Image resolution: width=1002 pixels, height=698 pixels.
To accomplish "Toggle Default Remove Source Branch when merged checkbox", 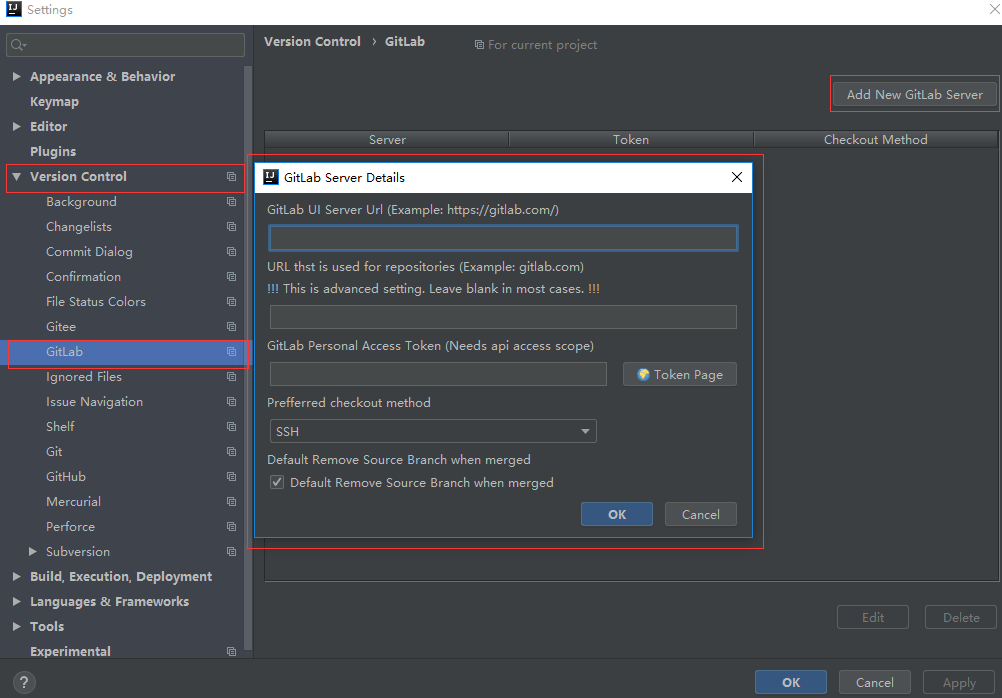I will (x=277, y=483).
